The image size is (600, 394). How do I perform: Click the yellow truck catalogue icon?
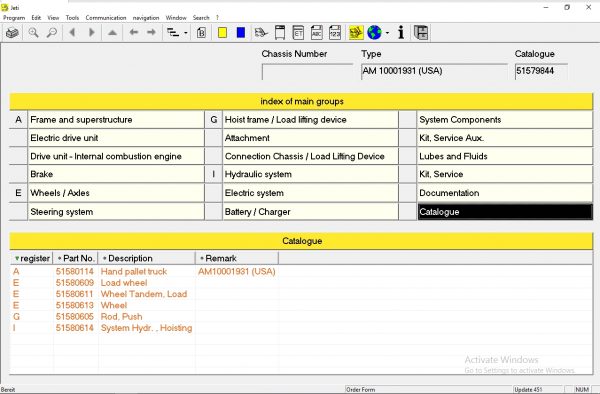pos(356,33)
